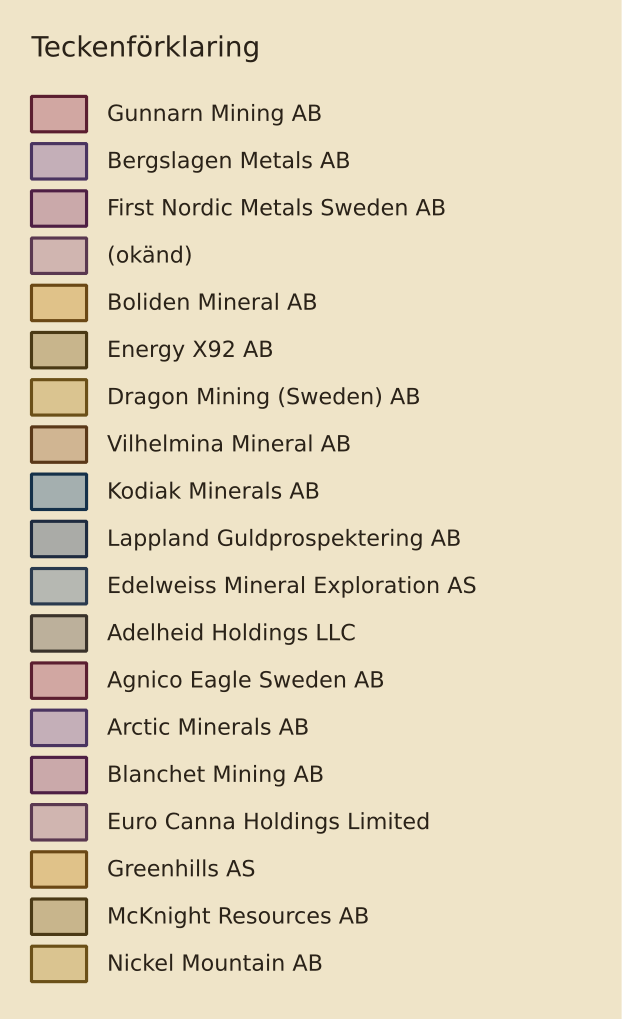Select the Vilhelmina Mineral AB swatch
This screenshot has width=622, height=1019.
pyautogui.click(x=59, y=445)
